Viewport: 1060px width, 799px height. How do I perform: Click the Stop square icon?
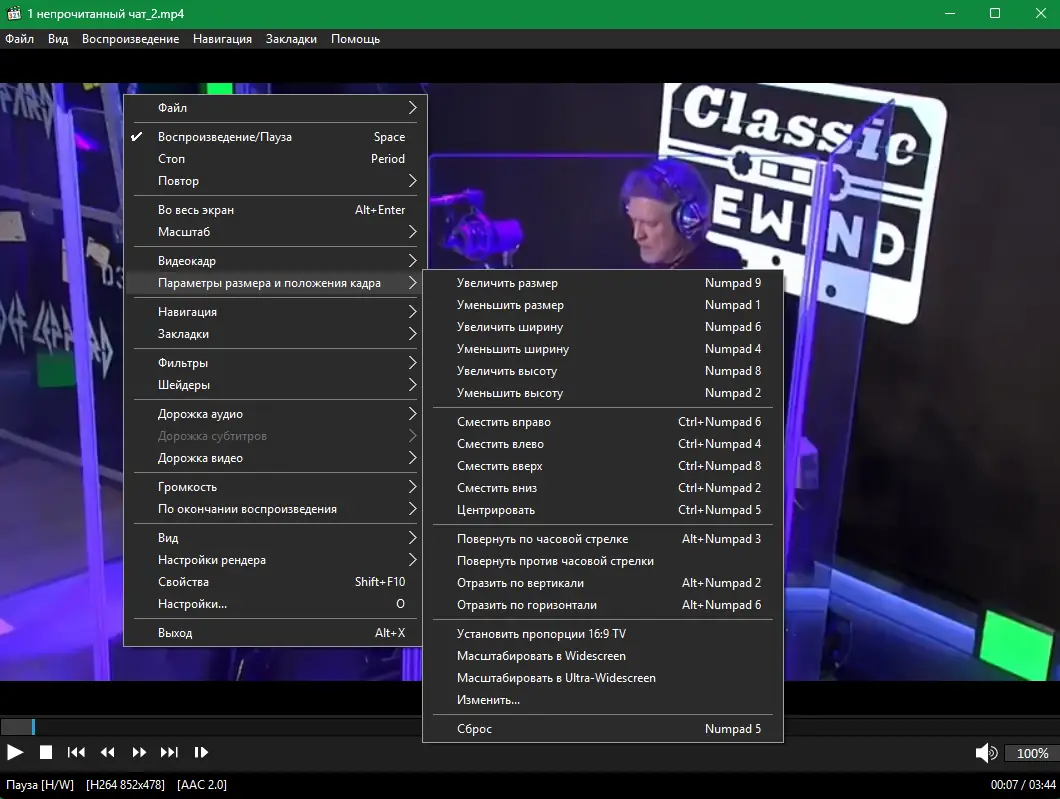[46, 752]
